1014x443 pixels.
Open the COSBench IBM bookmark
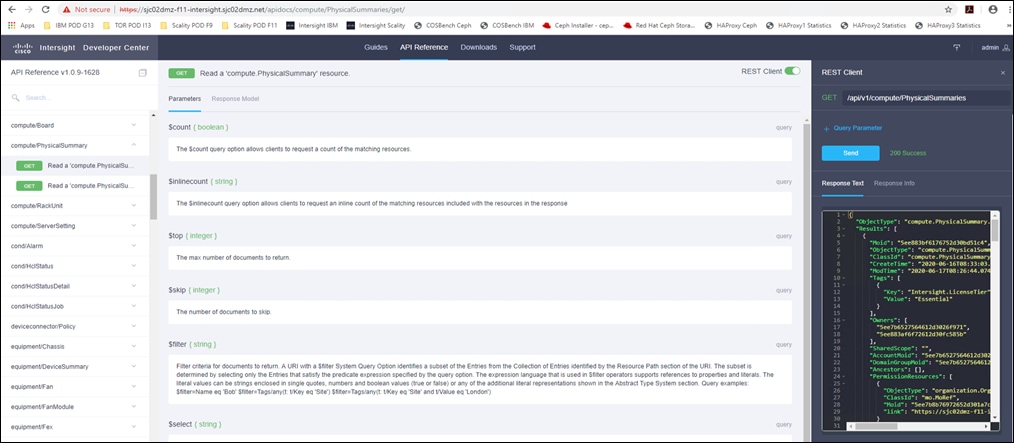509,26
